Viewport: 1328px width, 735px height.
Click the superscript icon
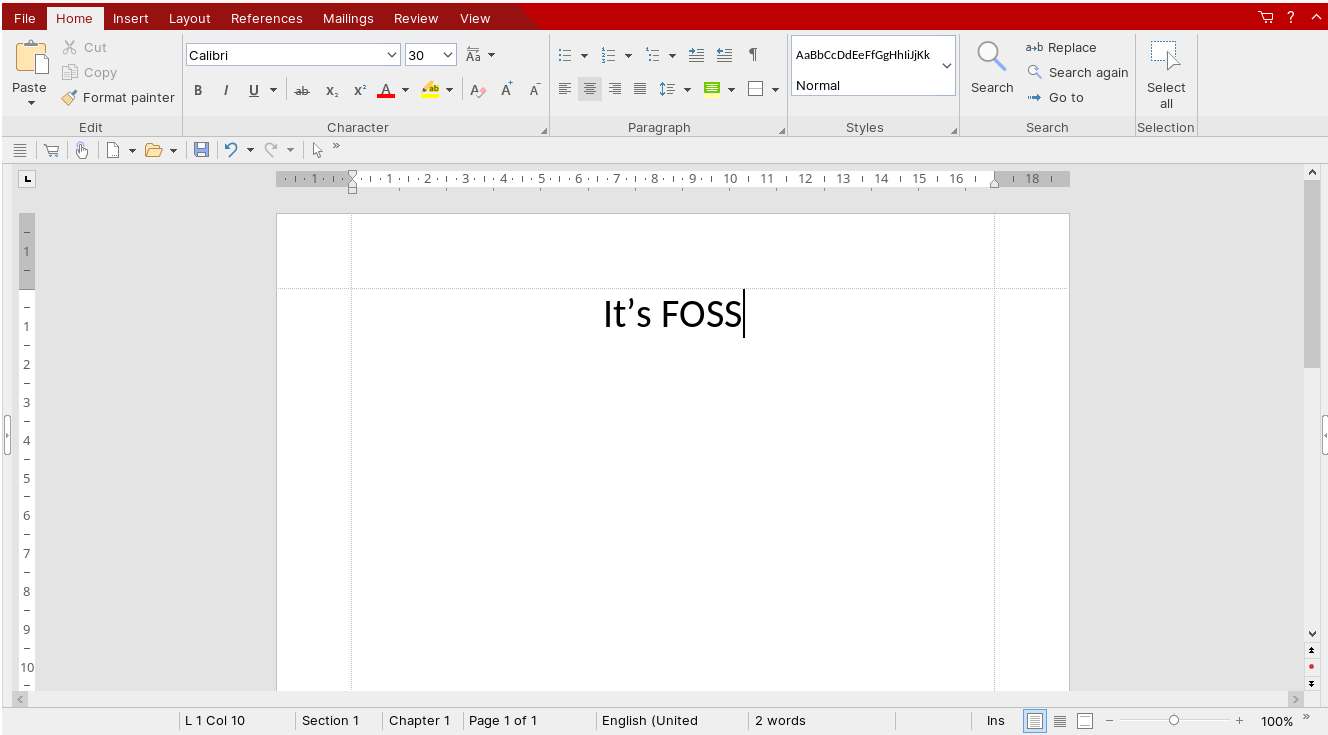pos(360,90)
